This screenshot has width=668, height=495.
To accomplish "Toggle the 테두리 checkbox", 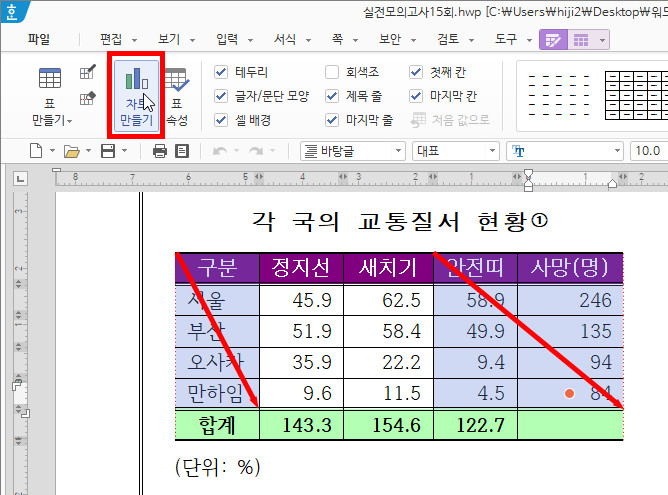I will pyautogui.click(x=221, y=72).
